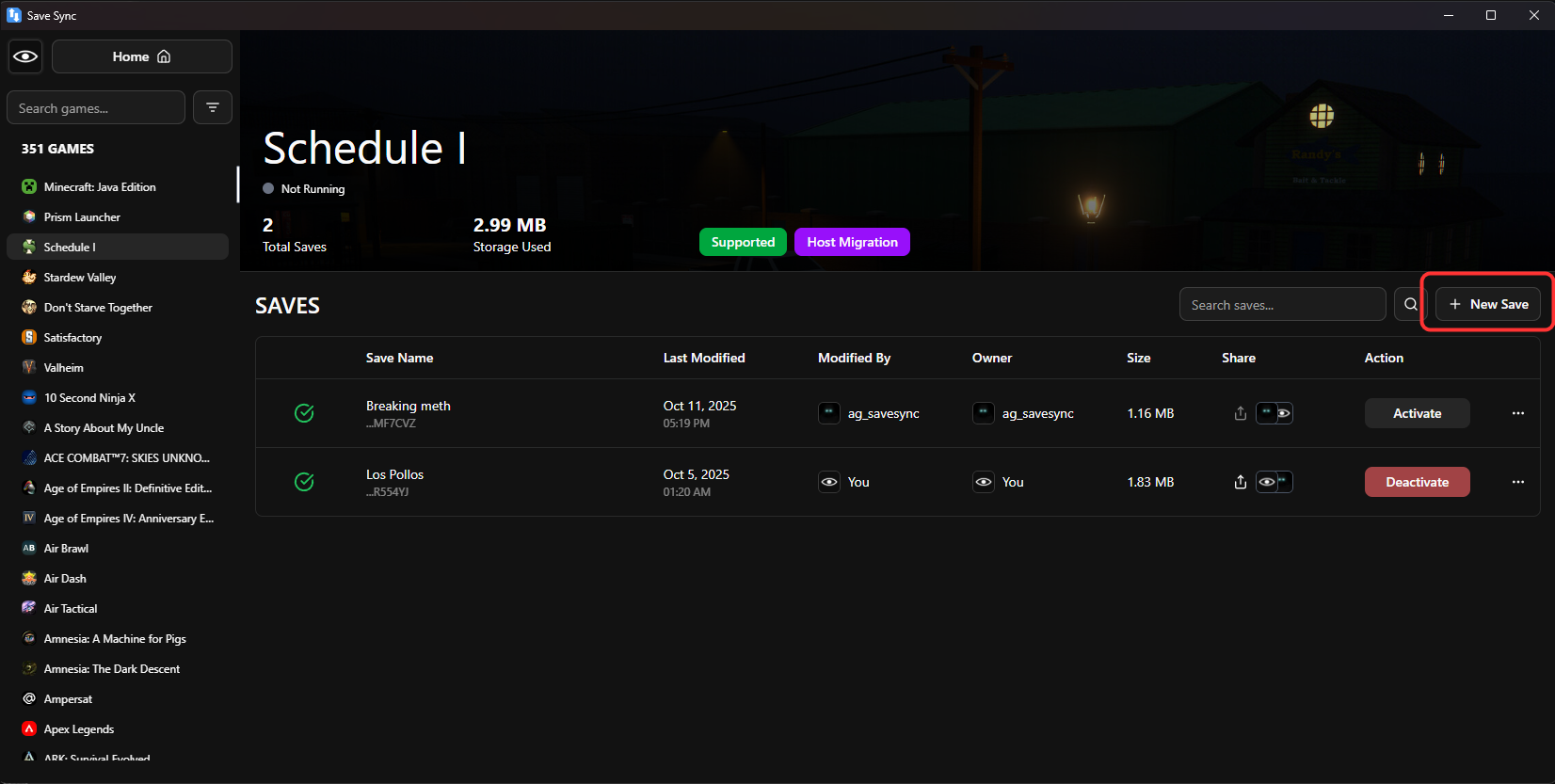Select Air Tactical in game list
This screenshot has width=1555, height=784.
click(x=118, y=608)
